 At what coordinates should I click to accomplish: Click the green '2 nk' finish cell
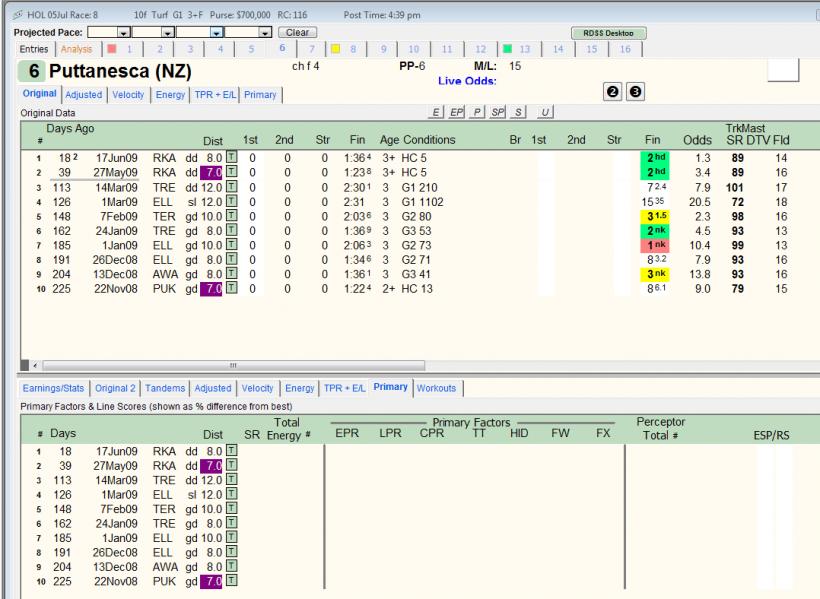click(x=655, y=231)
